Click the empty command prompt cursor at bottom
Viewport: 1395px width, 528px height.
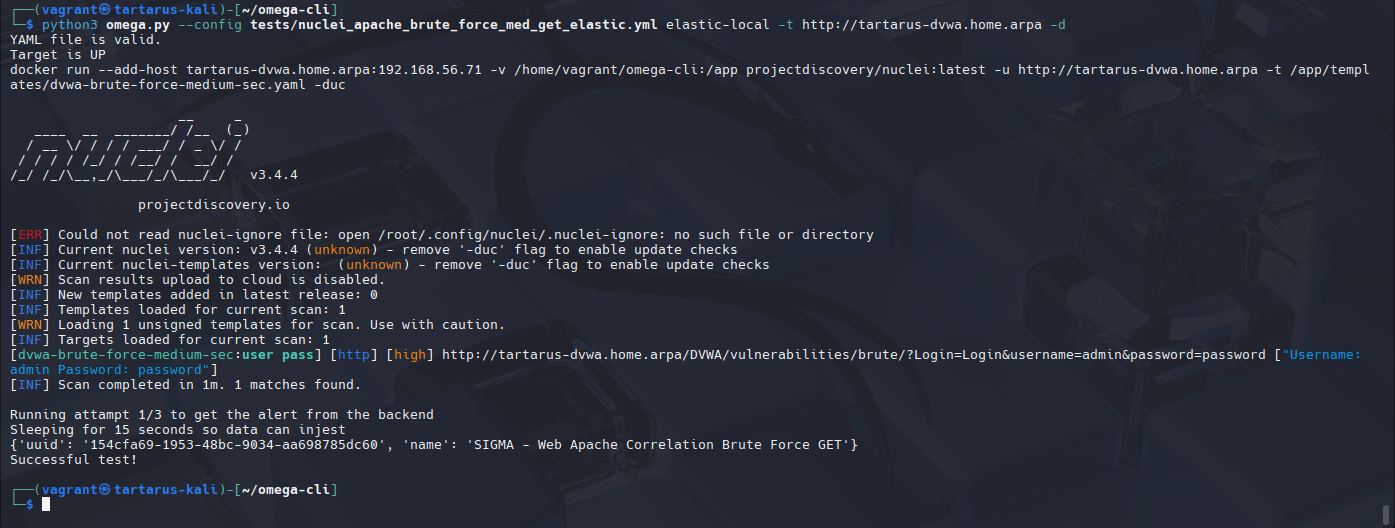pos(46,505)
